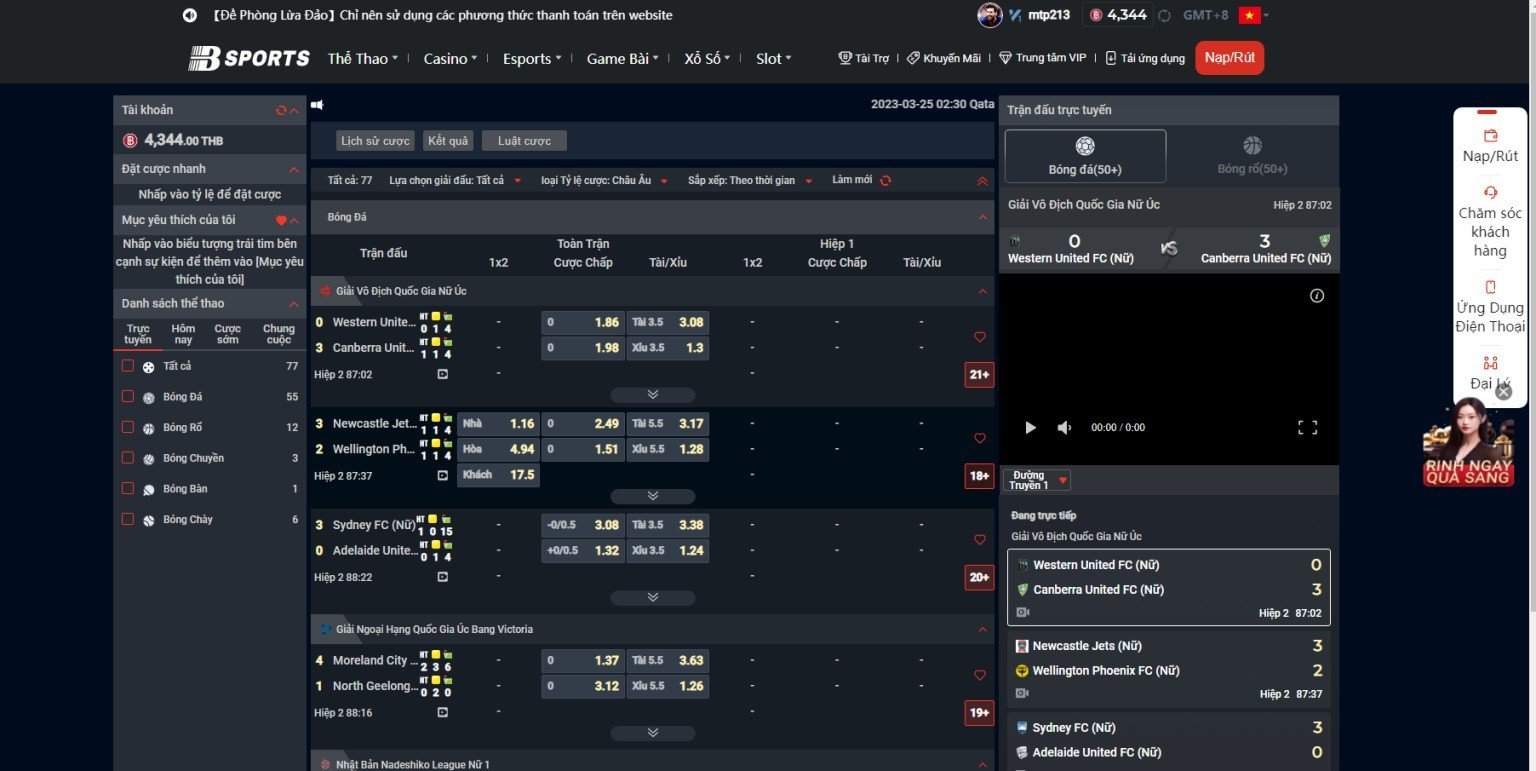This screenshot has width=1536, height=771.
Task: Switch to the Hôm nay tab
Action: (183, 334)
